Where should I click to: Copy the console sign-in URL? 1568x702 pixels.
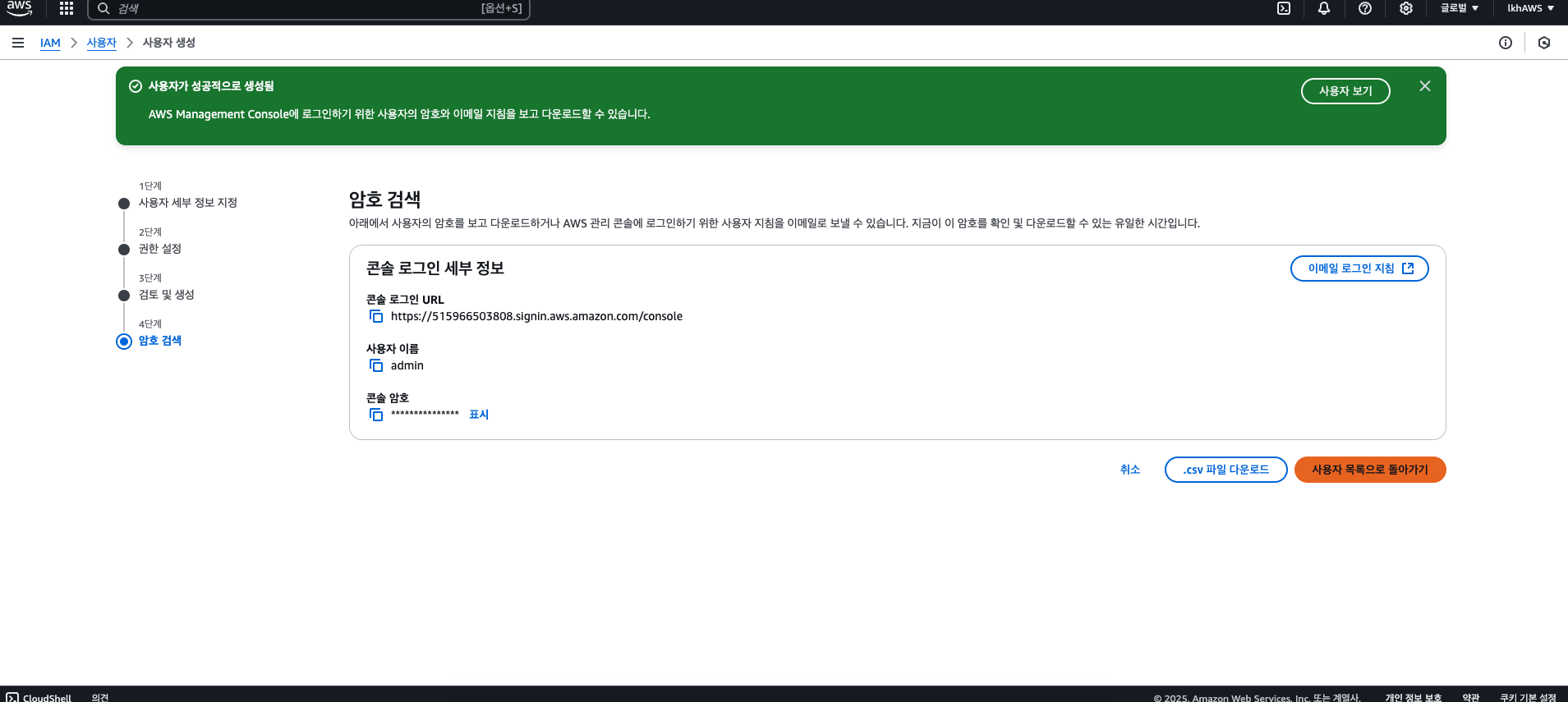[376, 316]
